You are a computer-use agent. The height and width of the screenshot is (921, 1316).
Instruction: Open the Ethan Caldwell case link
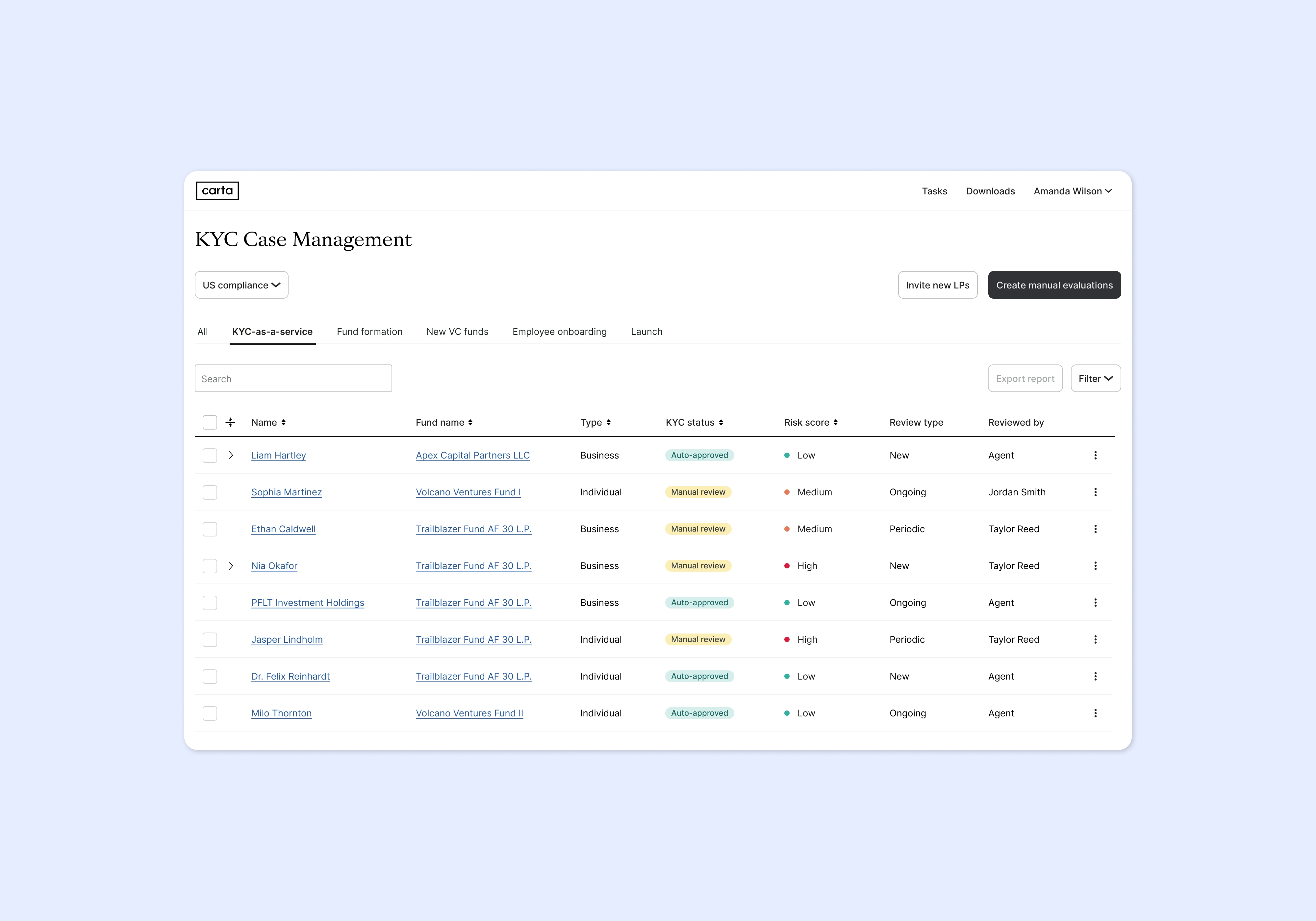283,529
